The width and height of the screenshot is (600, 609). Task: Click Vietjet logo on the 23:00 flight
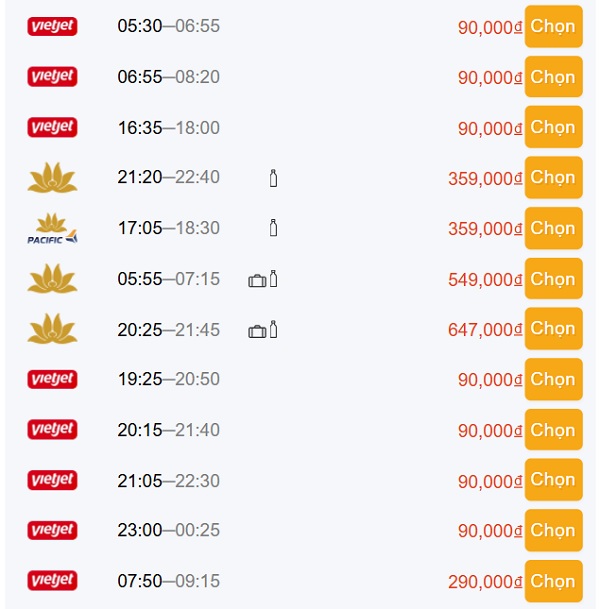(52, 530)
